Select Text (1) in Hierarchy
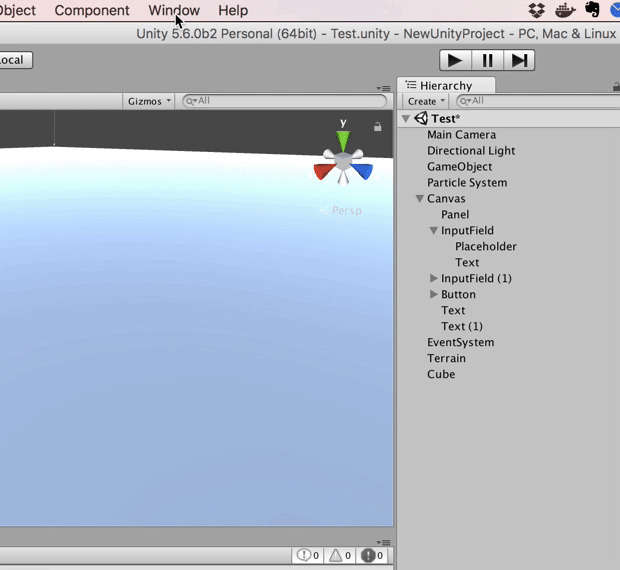 point(462,327)
